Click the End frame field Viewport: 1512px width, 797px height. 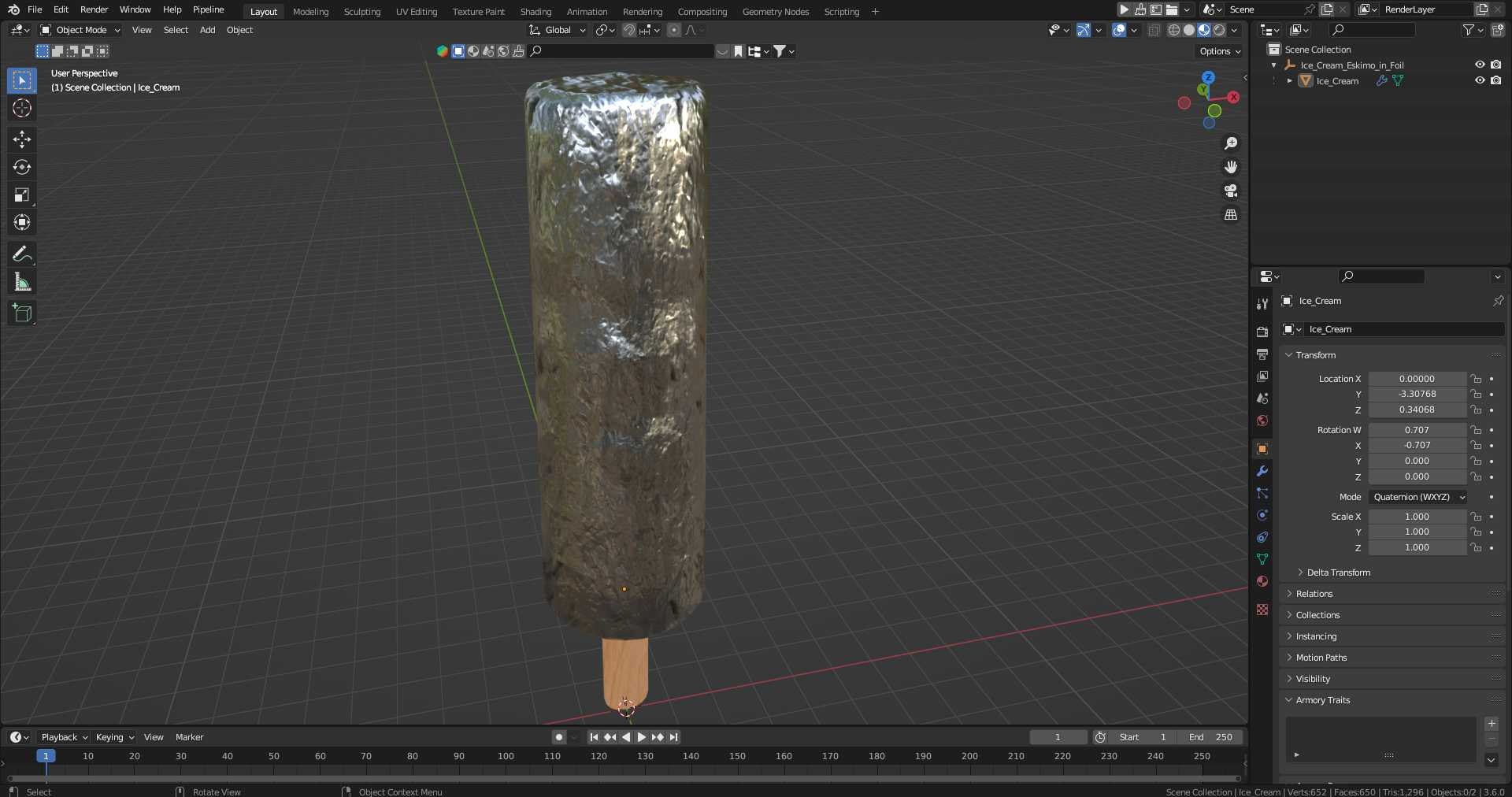coord(1210,737)
